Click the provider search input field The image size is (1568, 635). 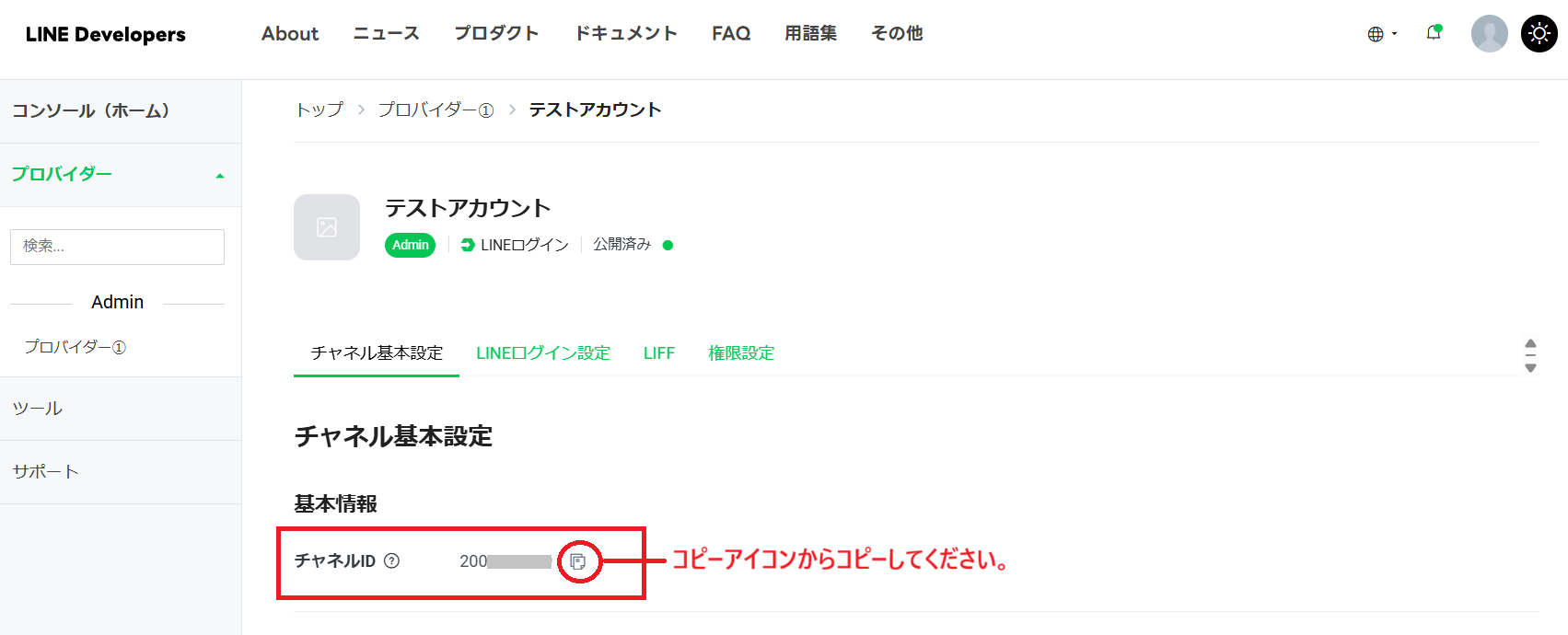[x=117, y=247]
